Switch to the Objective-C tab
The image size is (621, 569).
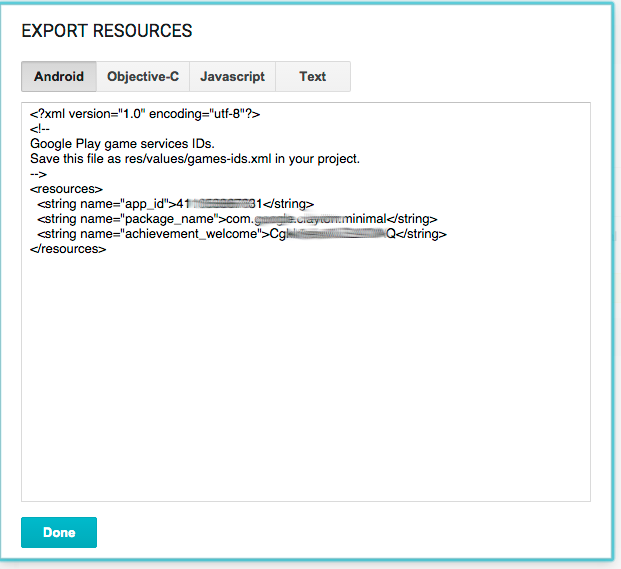pos(143,76)
